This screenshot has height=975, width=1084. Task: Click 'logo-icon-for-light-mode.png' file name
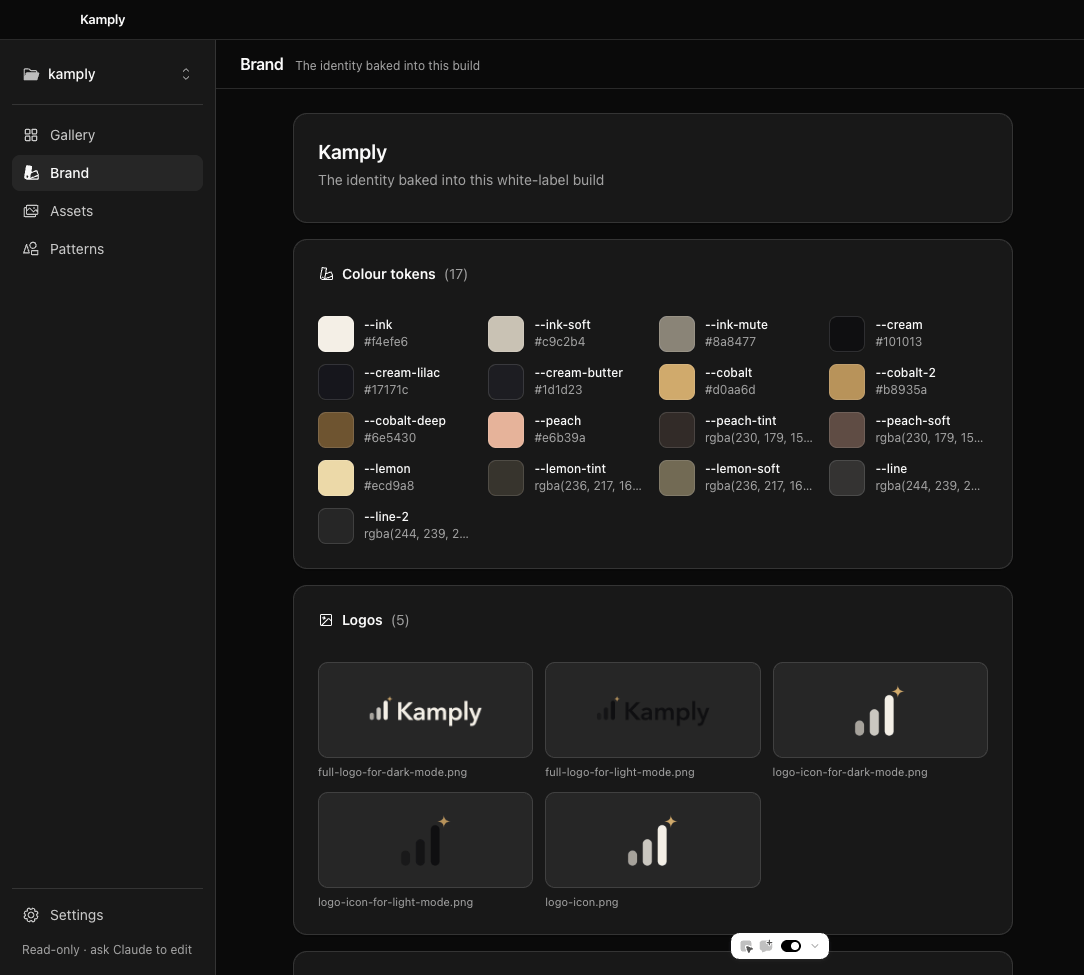click(x=395, y=902)
